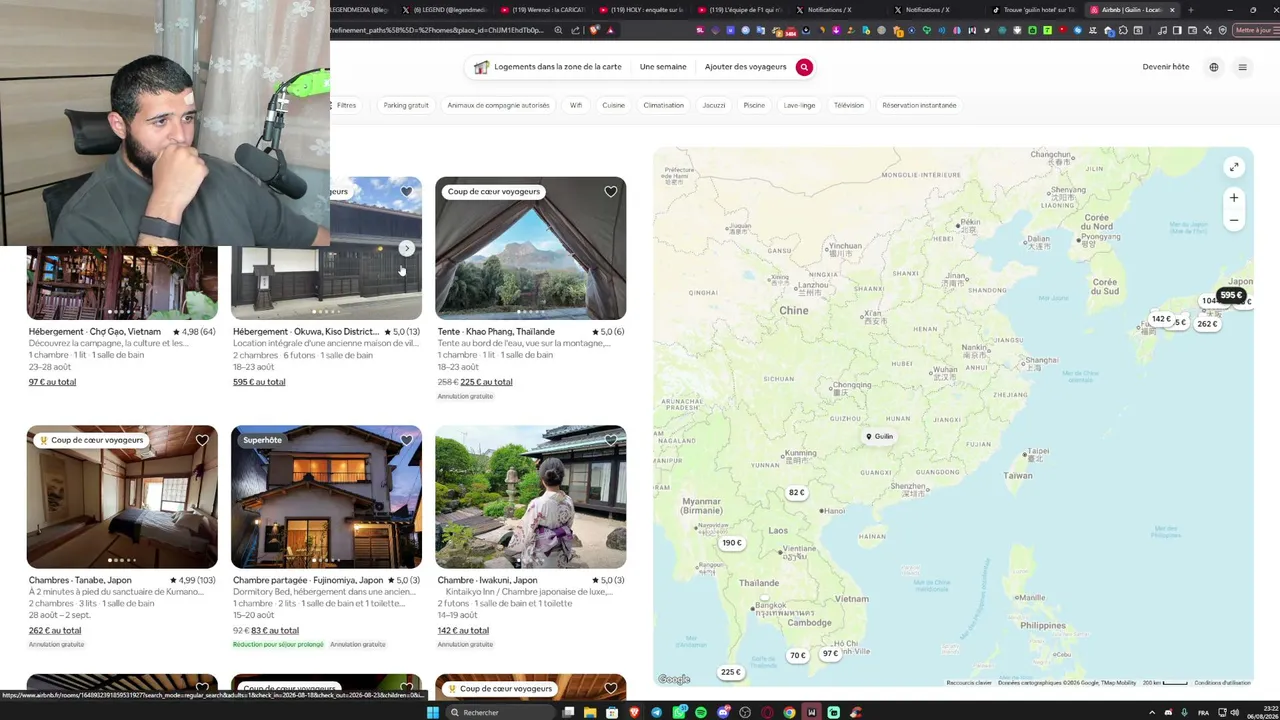Enable the Piscine filter chip

[x=754, y=105]
